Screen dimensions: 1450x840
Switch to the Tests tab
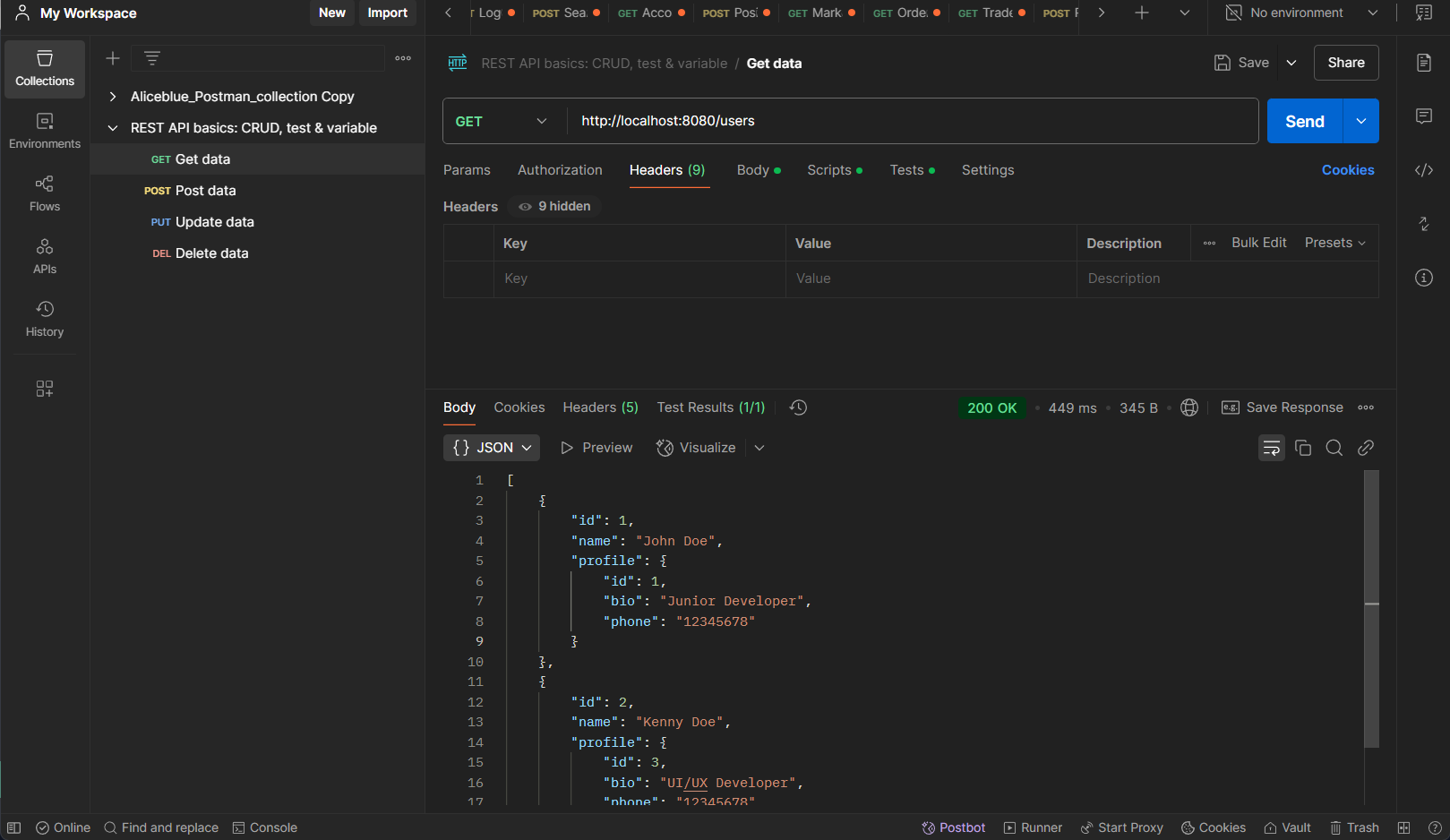coord(913,170)
